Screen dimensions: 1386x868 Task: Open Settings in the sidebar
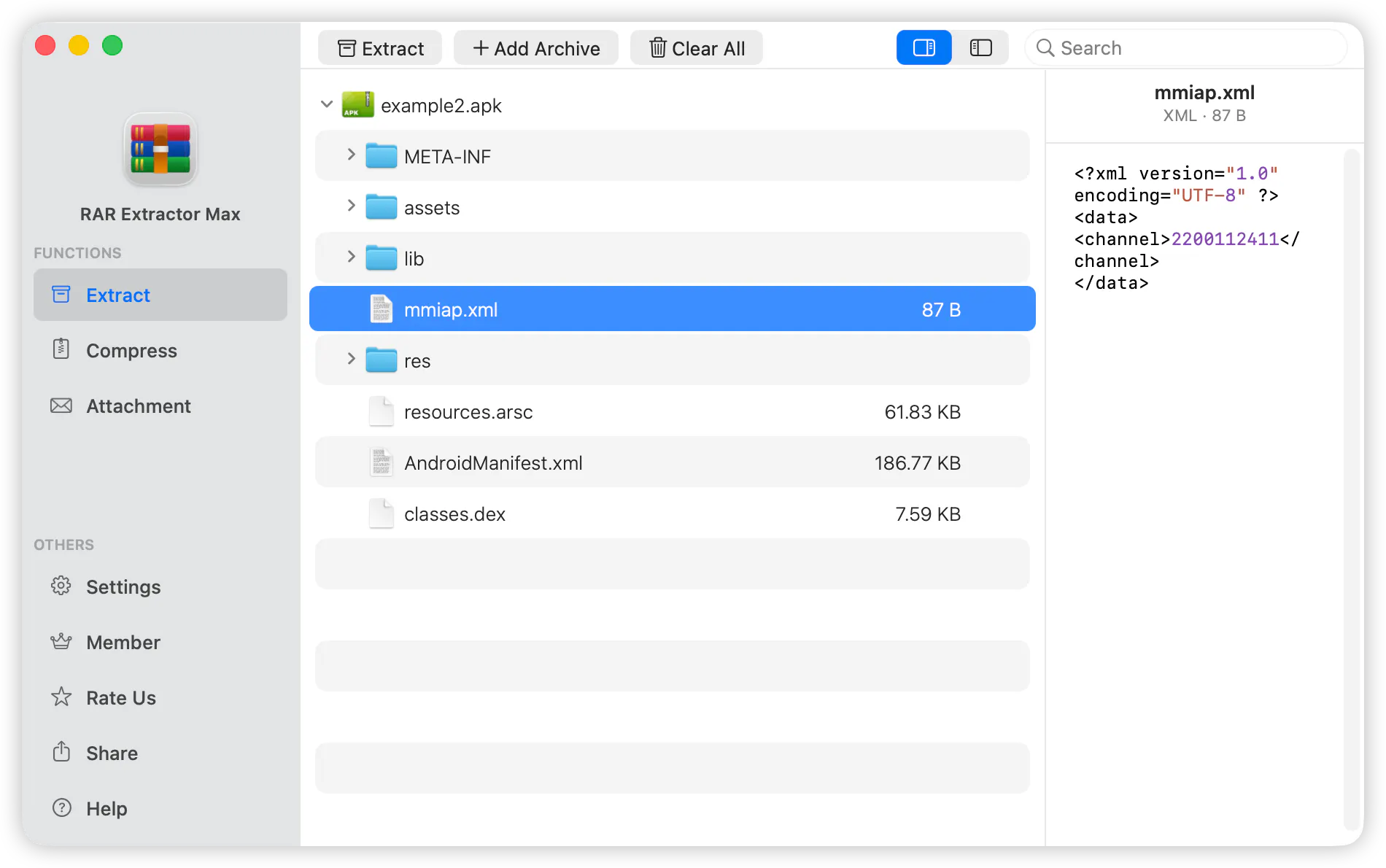[x=160, y=586]
